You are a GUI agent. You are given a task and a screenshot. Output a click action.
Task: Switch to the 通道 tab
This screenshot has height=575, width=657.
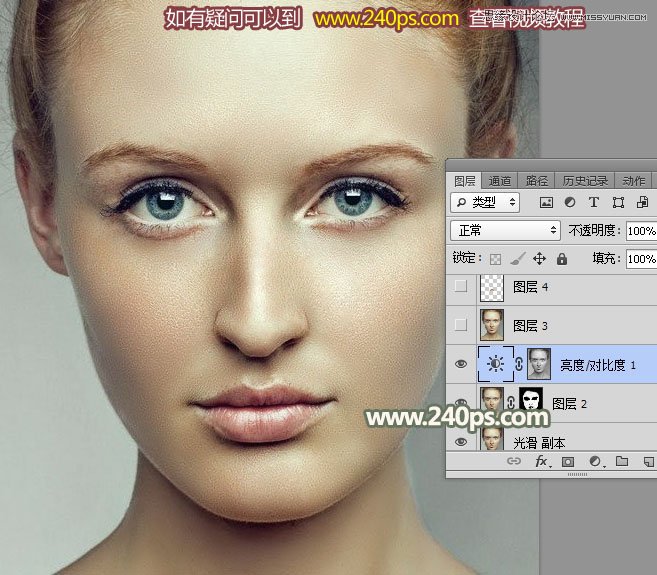click(500, 181)
